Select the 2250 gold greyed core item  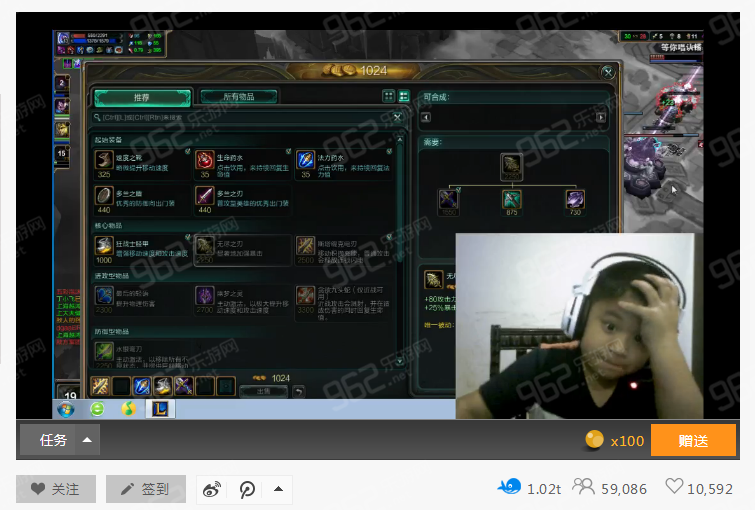point(243,250)
